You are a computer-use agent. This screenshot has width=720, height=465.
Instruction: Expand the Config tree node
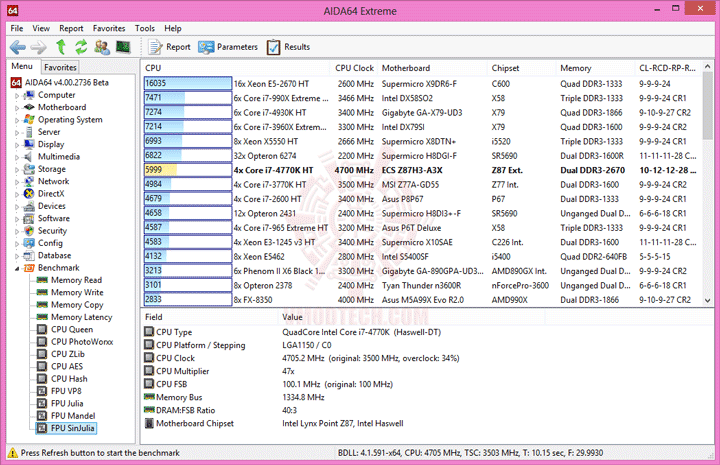coord(17,244)
